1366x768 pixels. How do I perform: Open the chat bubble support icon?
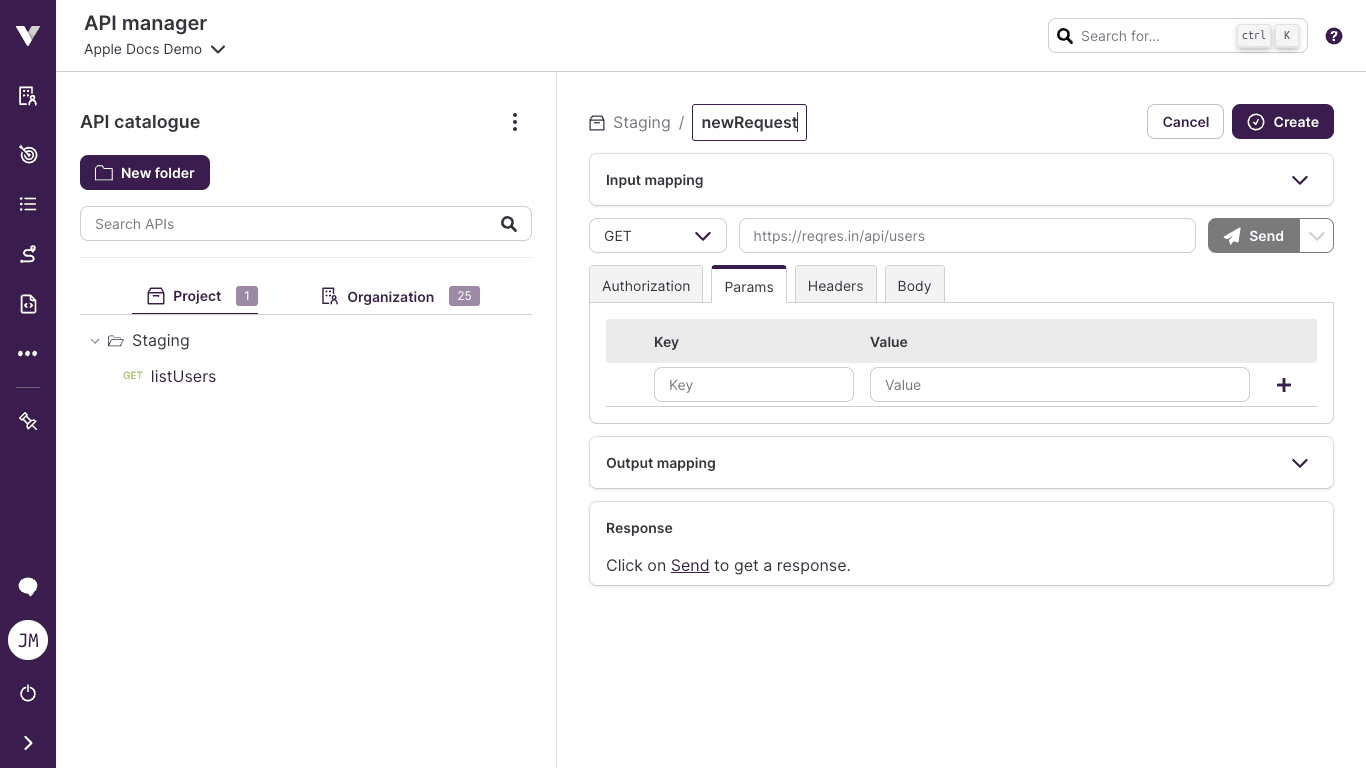[x=27, y=587]
